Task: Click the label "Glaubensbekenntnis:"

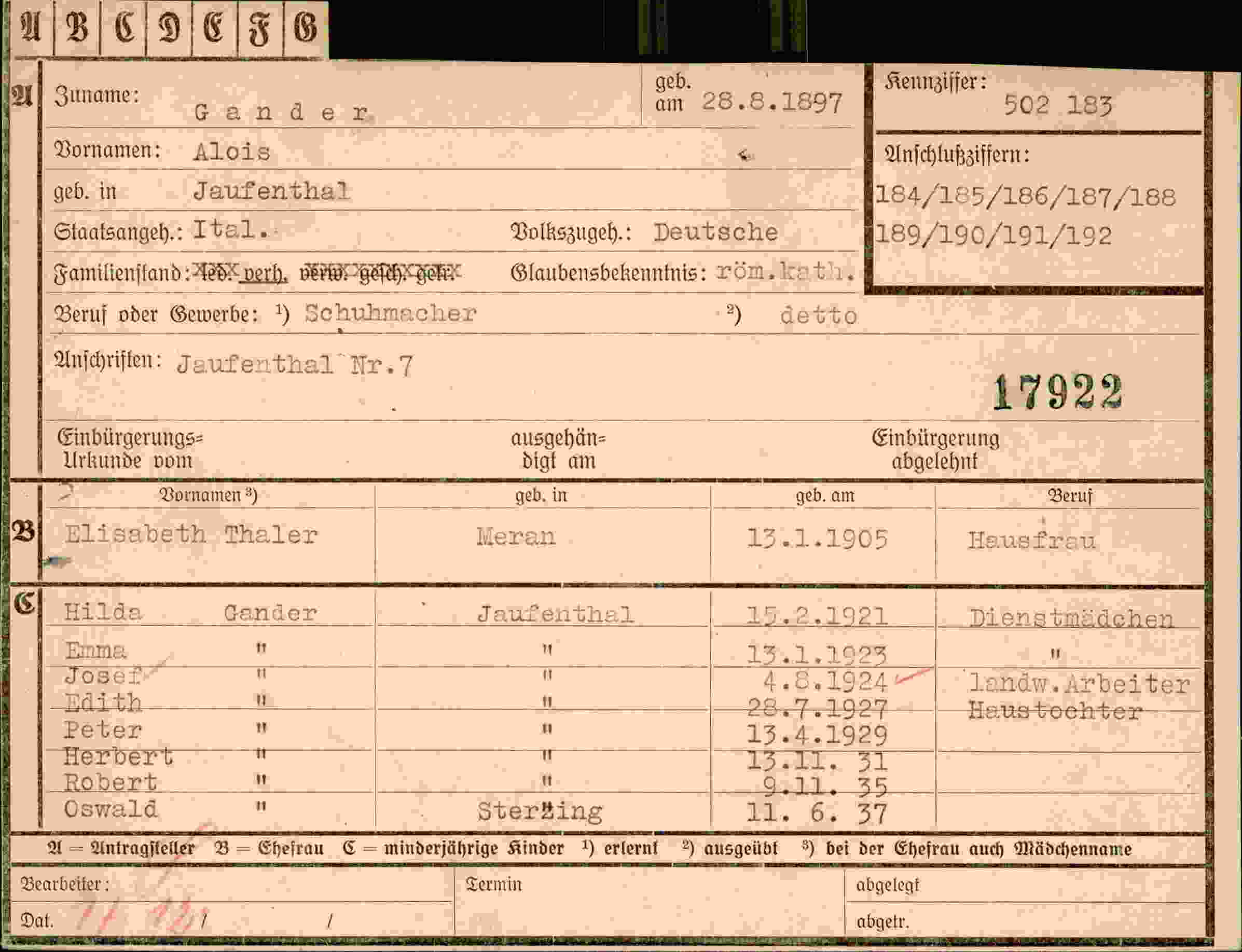Action: (609, 273)
